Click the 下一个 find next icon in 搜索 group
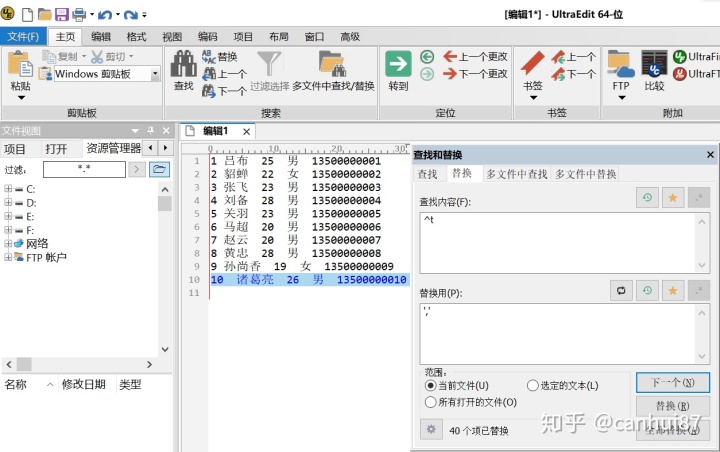The height and width of the screenshot is (452, 720). (209, 90)
